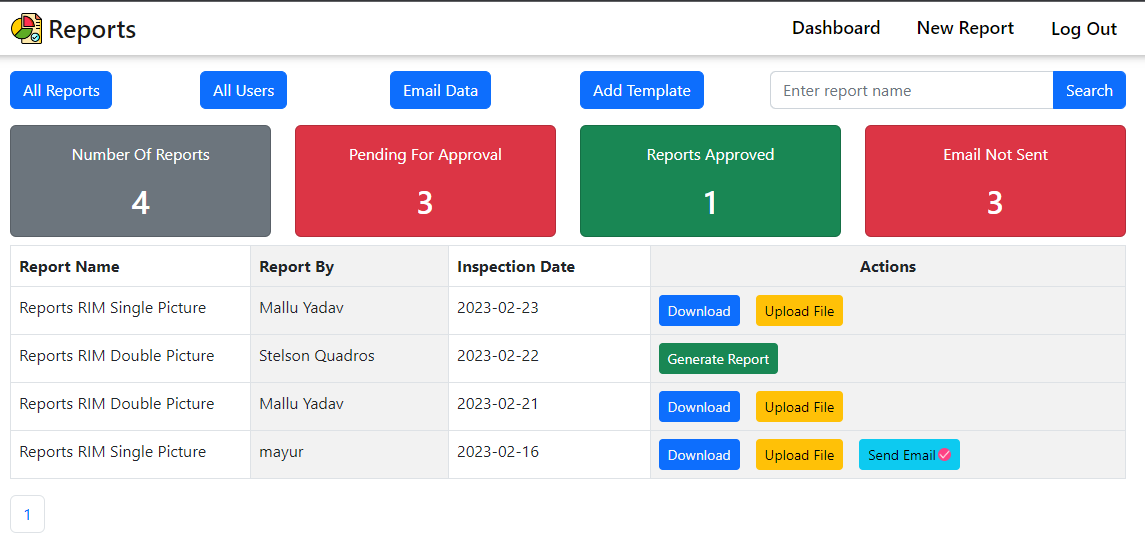
Task: Log Out of the application
Action: pos(1083,29)
